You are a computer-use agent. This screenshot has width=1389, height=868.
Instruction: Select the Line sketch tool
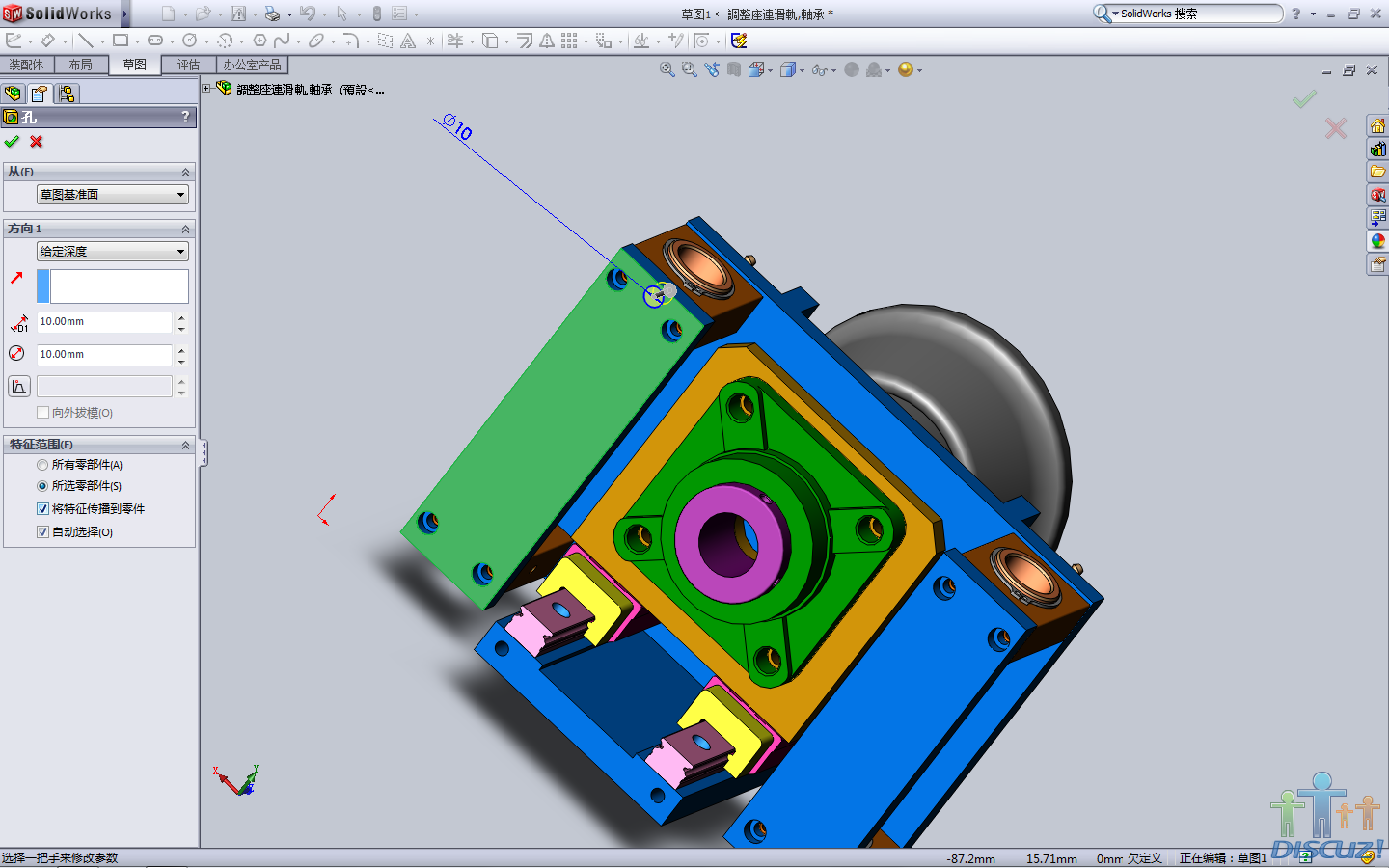click(86, 41)
